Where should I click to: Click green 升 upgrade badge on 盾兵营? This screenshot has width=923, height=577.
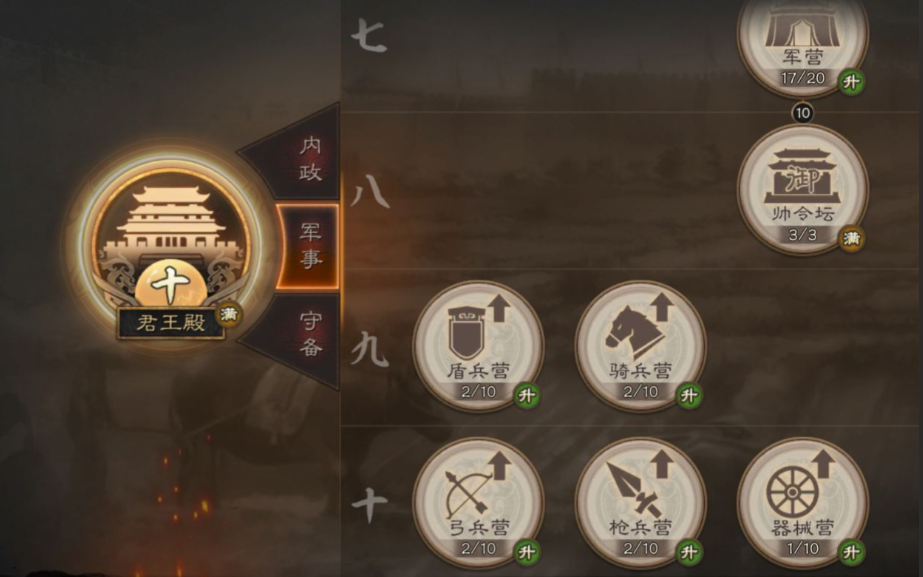tap(527, 395)
